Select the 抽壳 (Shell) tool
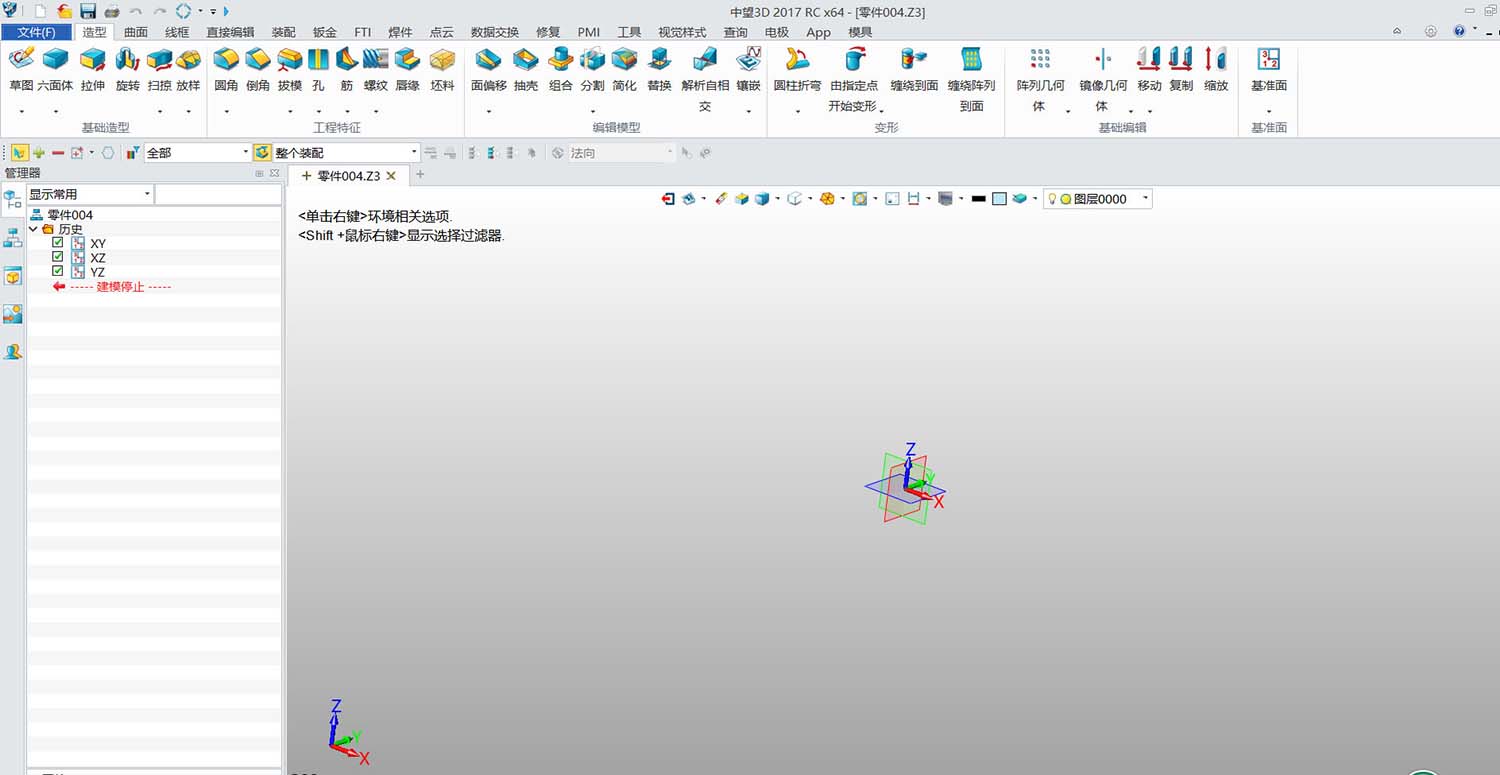1500x775 pixels. pyautogui.click(x=526, y=70)
